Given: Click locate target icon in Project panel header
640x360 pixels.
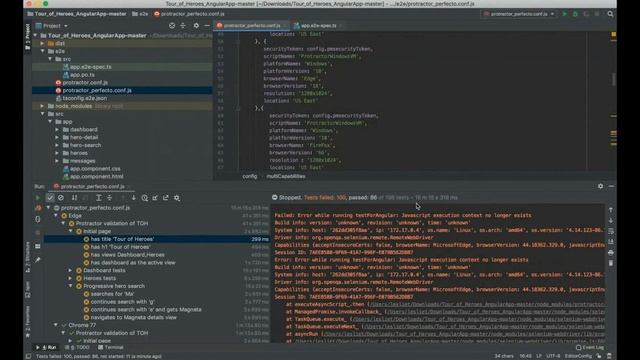Looking at the screenshot, I should coord(172,26).
